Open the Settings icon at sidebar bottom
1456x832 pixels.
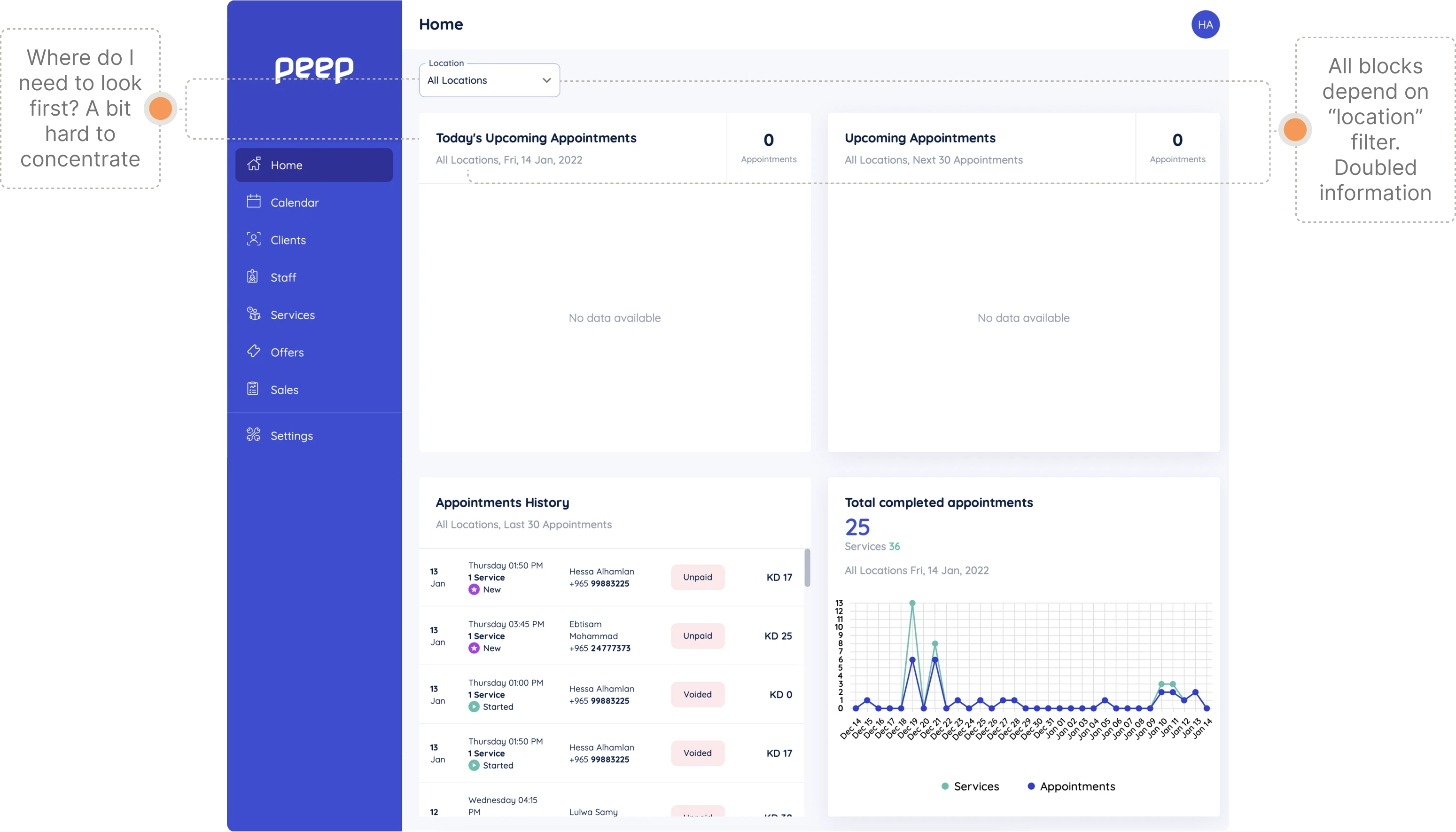tap(255, 435)
